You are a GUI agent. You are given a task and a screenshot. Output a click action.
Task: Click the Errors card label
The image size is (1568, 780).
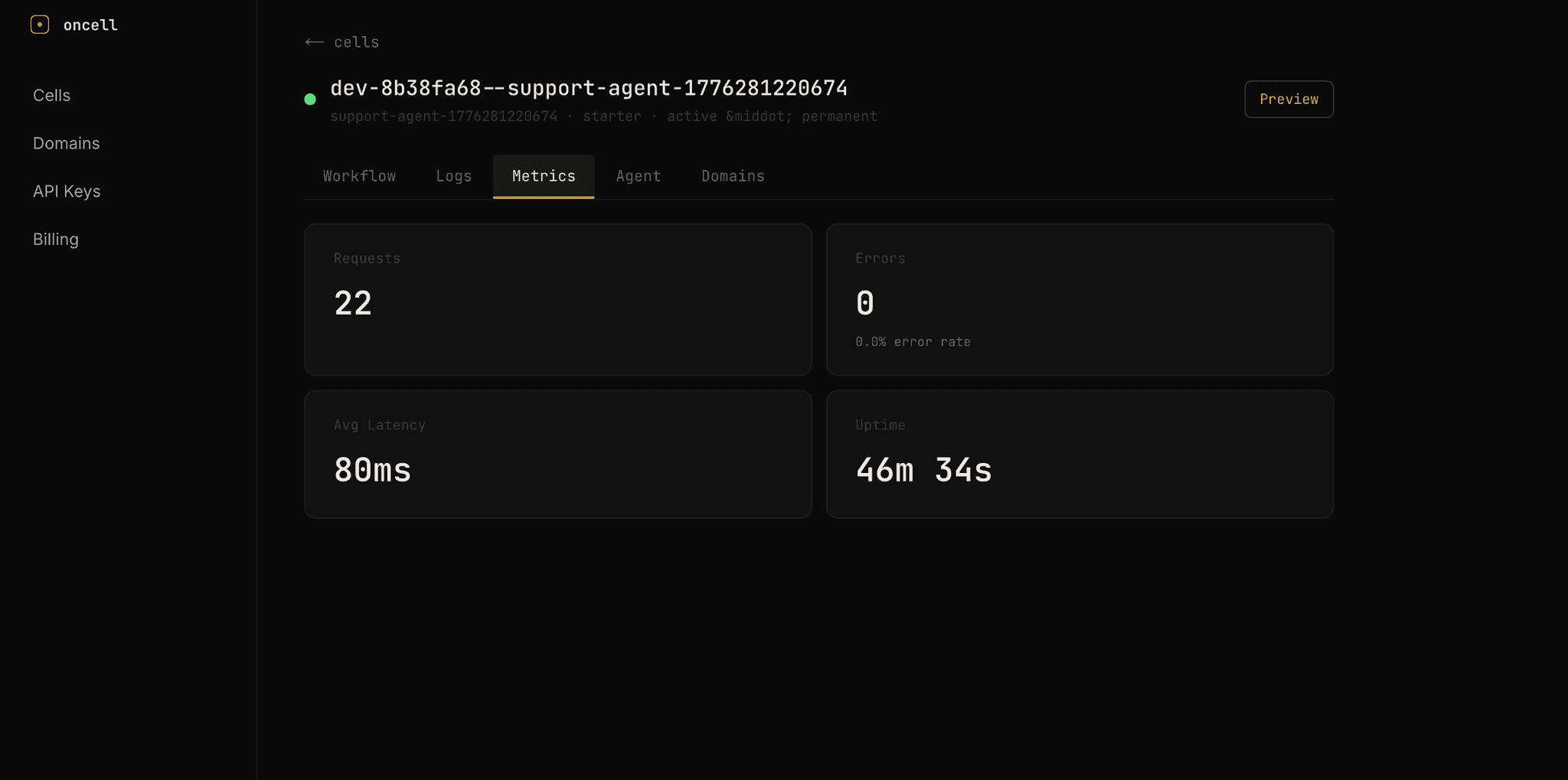(880, 259)
